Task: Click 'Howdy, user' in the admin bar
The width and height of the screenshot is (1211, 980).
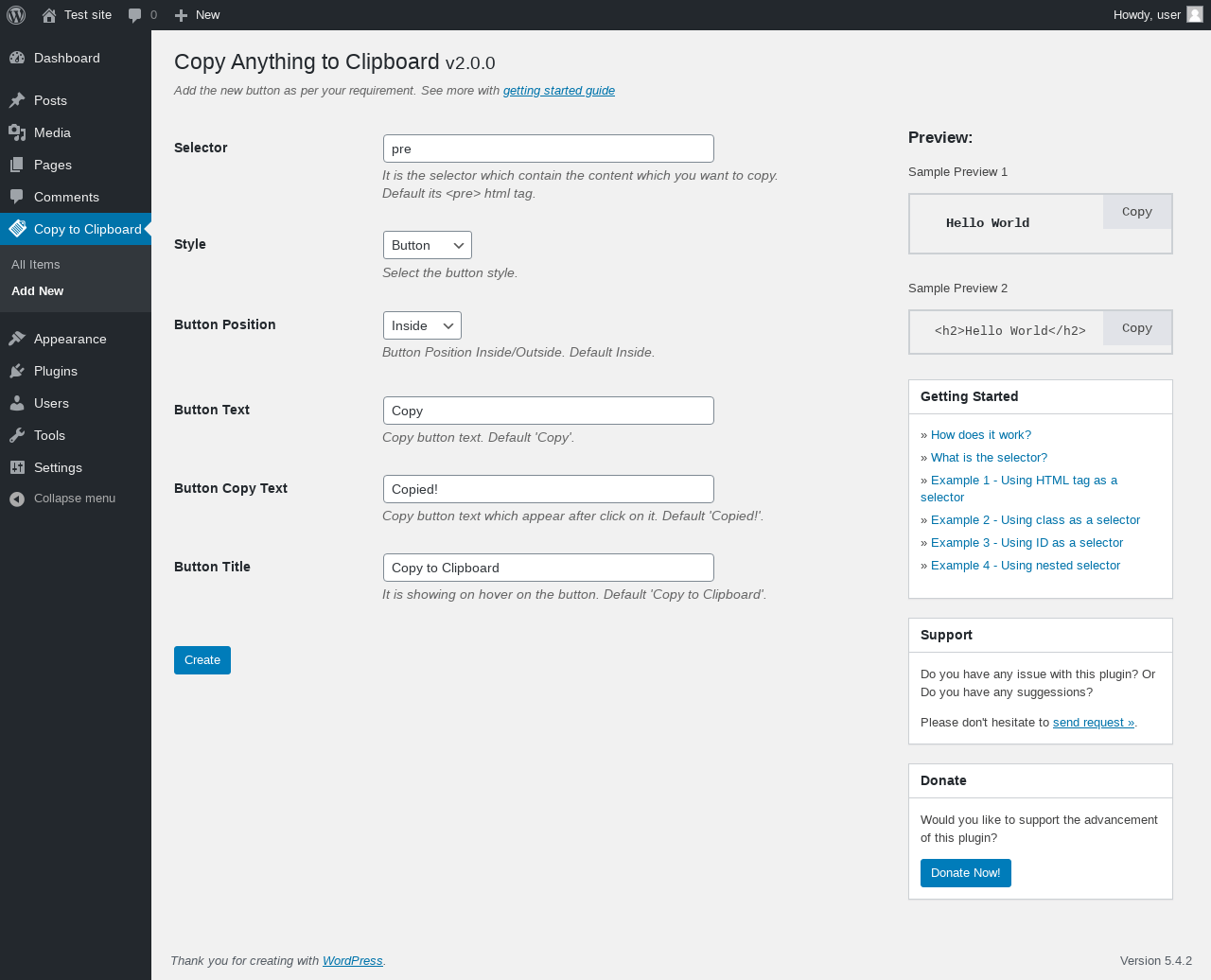Action: click(x=1147, y=15)
